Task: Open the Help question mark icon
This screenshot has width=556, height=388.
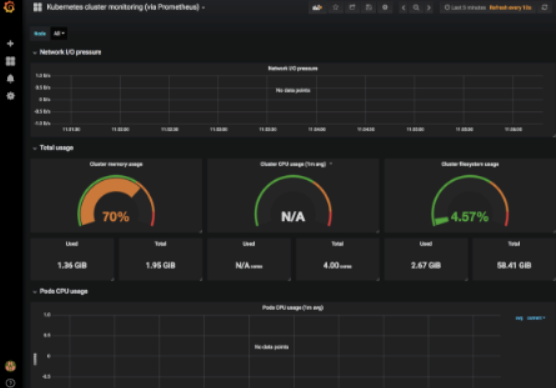Action: click(10, 383)
